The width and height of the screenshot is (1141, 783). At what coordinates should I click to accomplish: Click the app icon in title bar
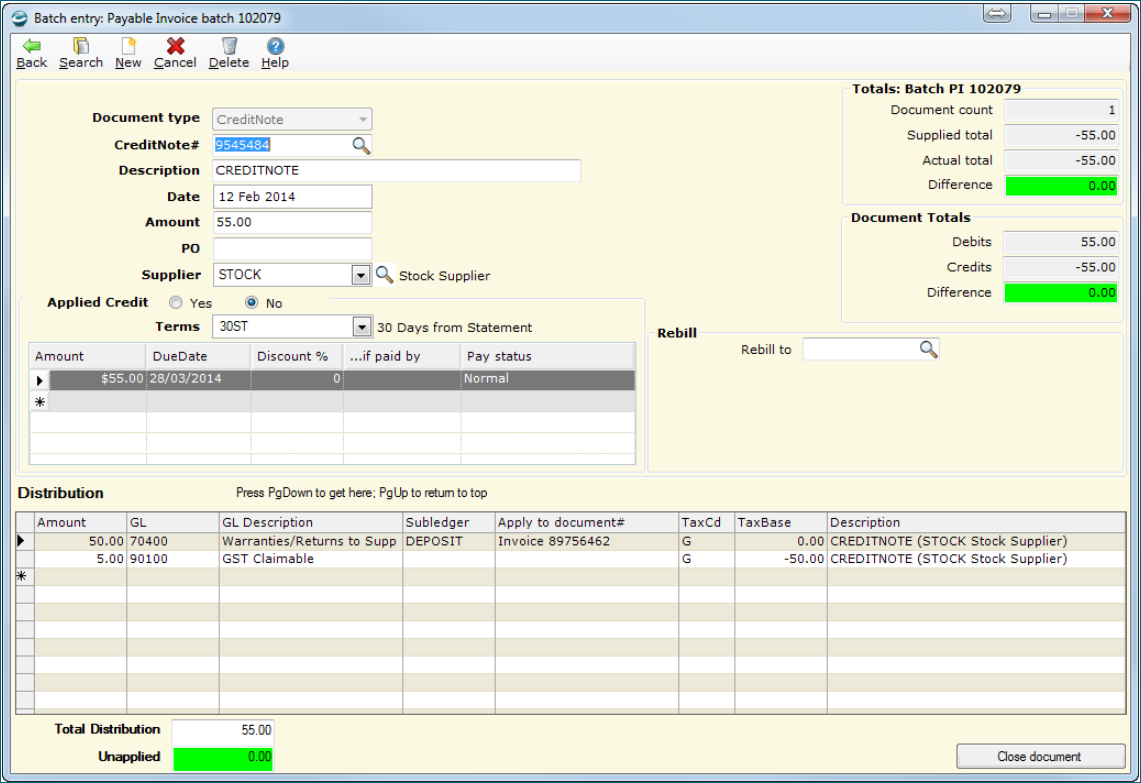pos(20,17)
